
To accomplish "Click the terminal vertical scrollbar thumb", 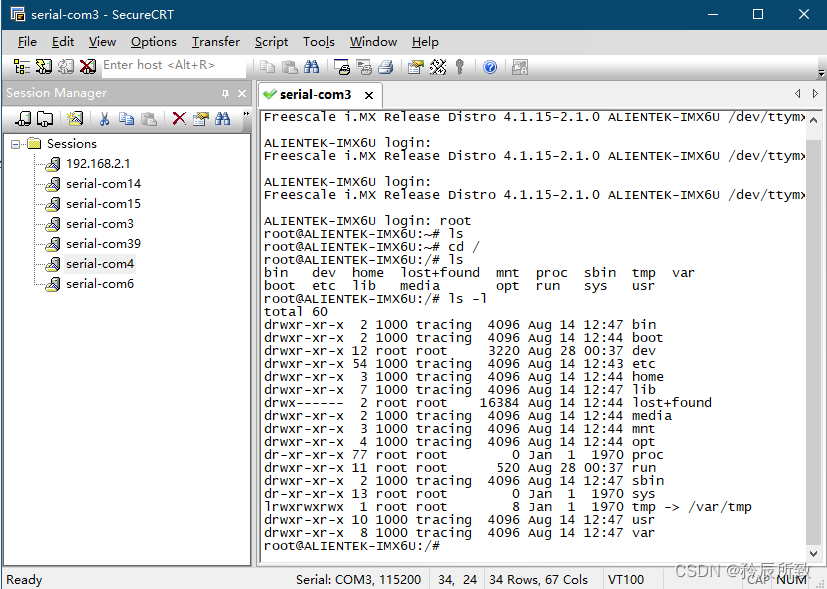I will tap(813, 343).
